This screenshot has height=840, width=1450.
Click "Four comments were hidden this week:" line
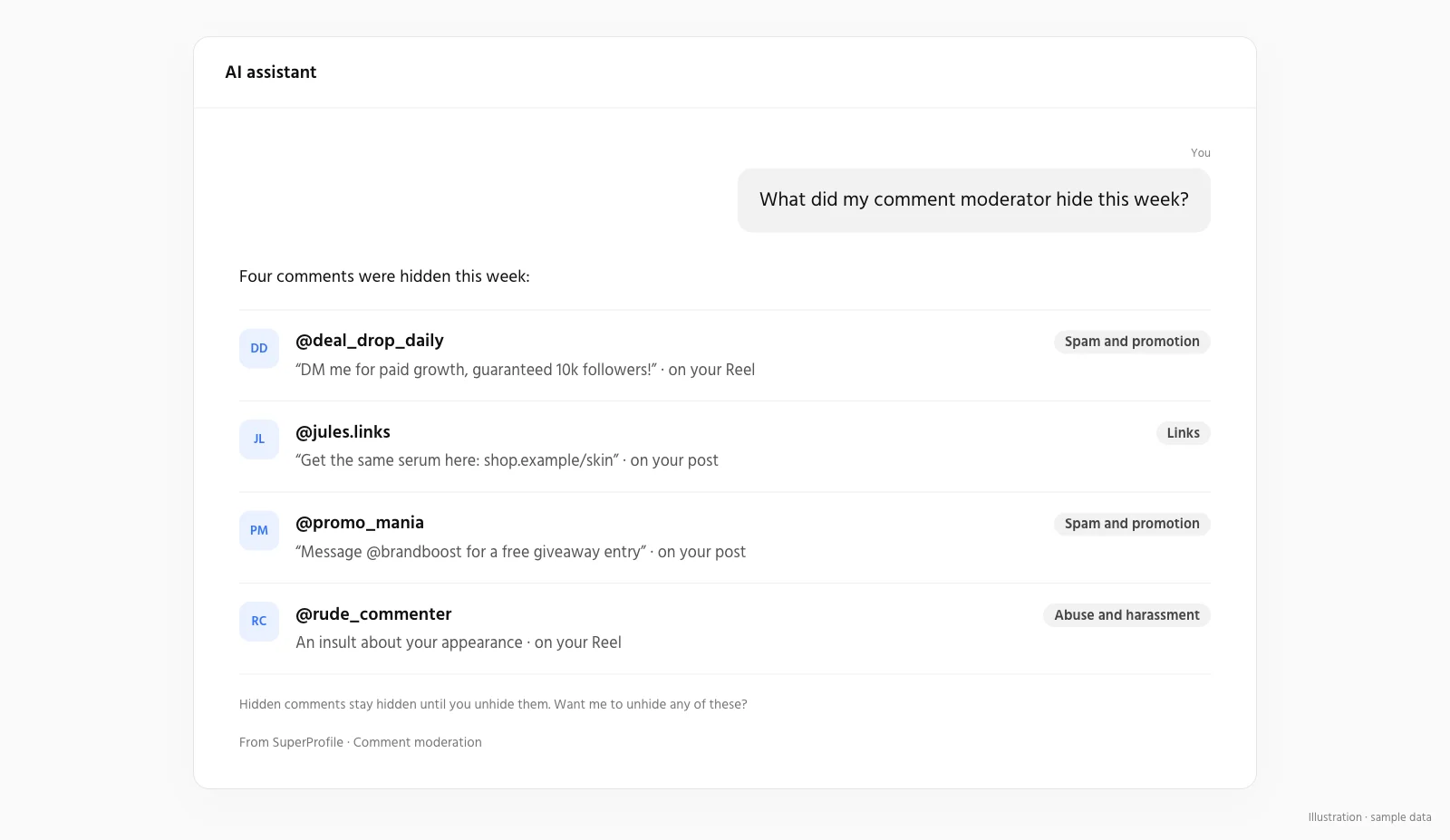[x=384, y=276]
